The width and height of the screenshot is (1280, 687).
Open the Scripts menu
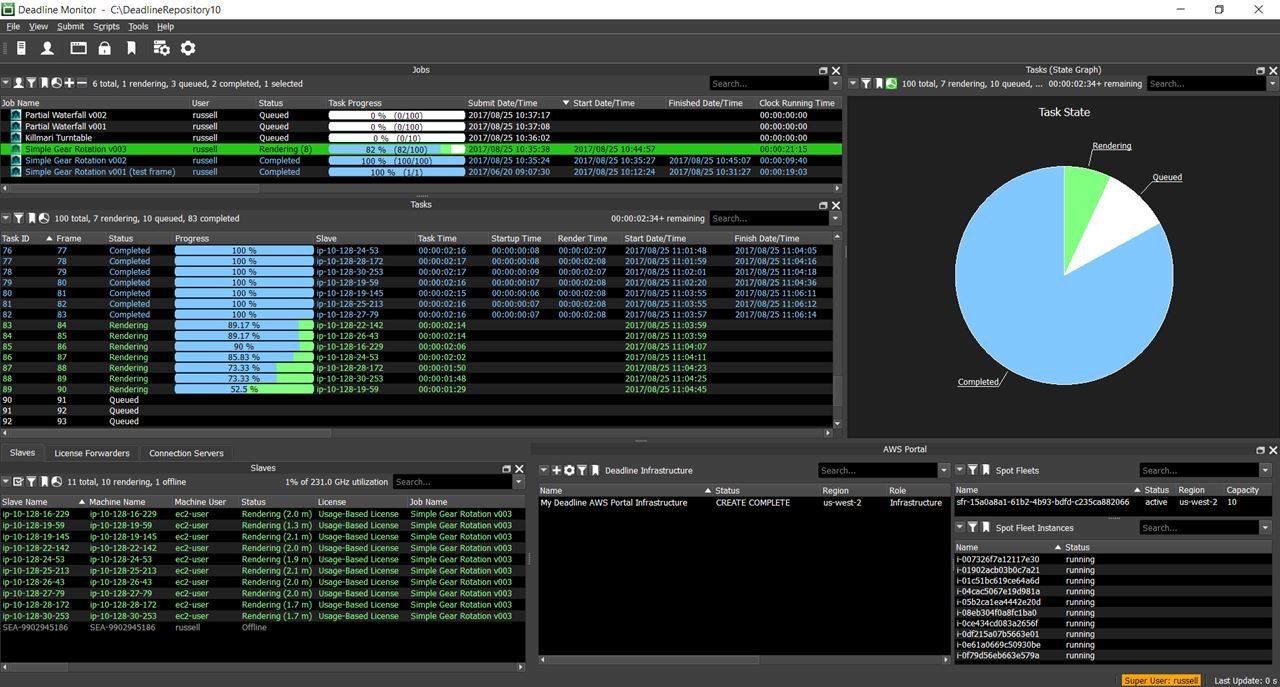point(106,26)
